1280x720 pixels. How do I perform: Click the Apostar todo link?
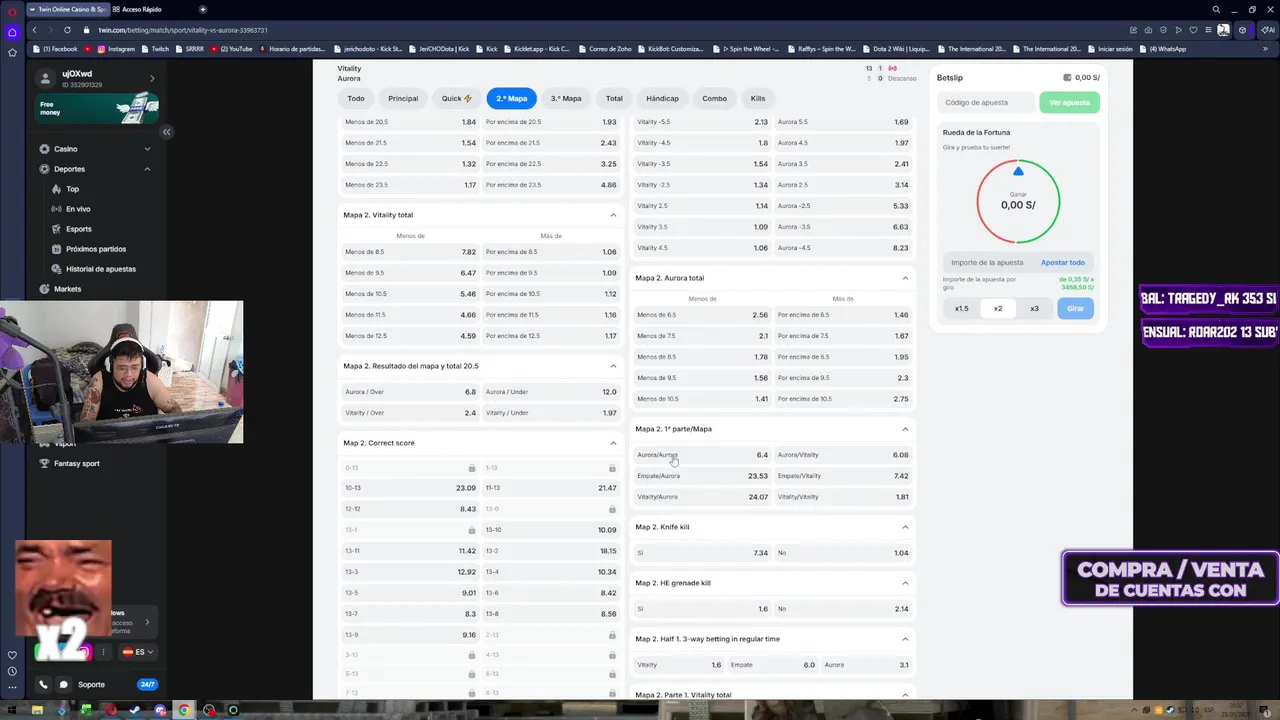tap(1063, 262)
